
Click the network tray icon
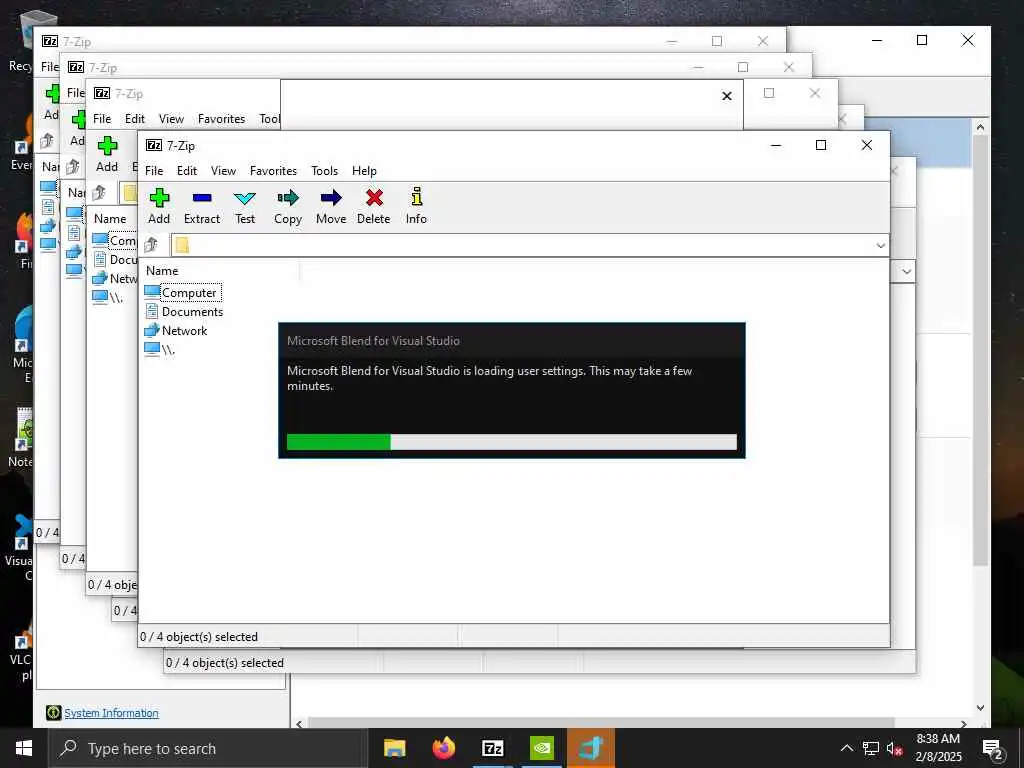point(871,748)
